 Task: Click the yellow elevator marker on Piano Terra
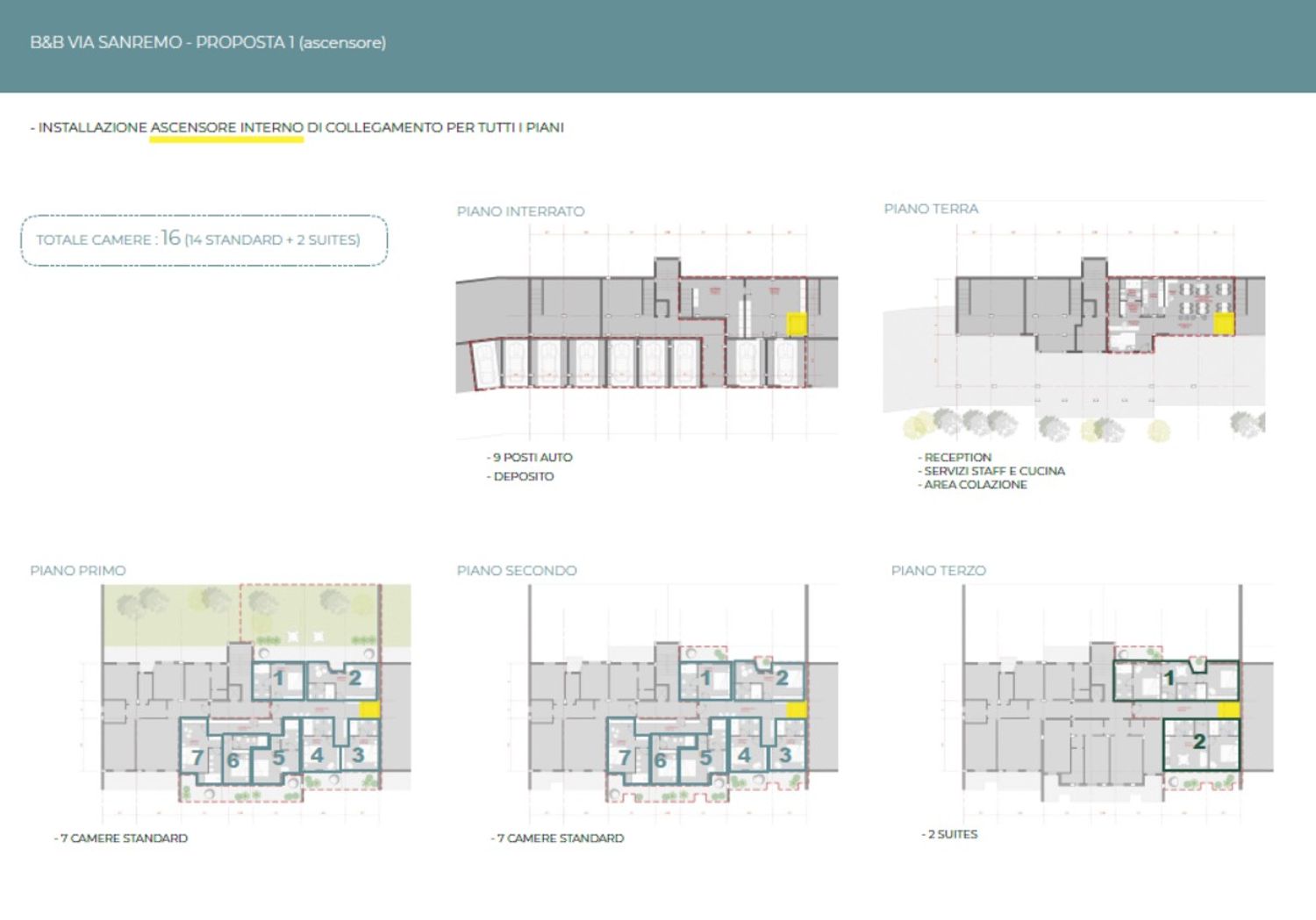[x=1223, y=324]
